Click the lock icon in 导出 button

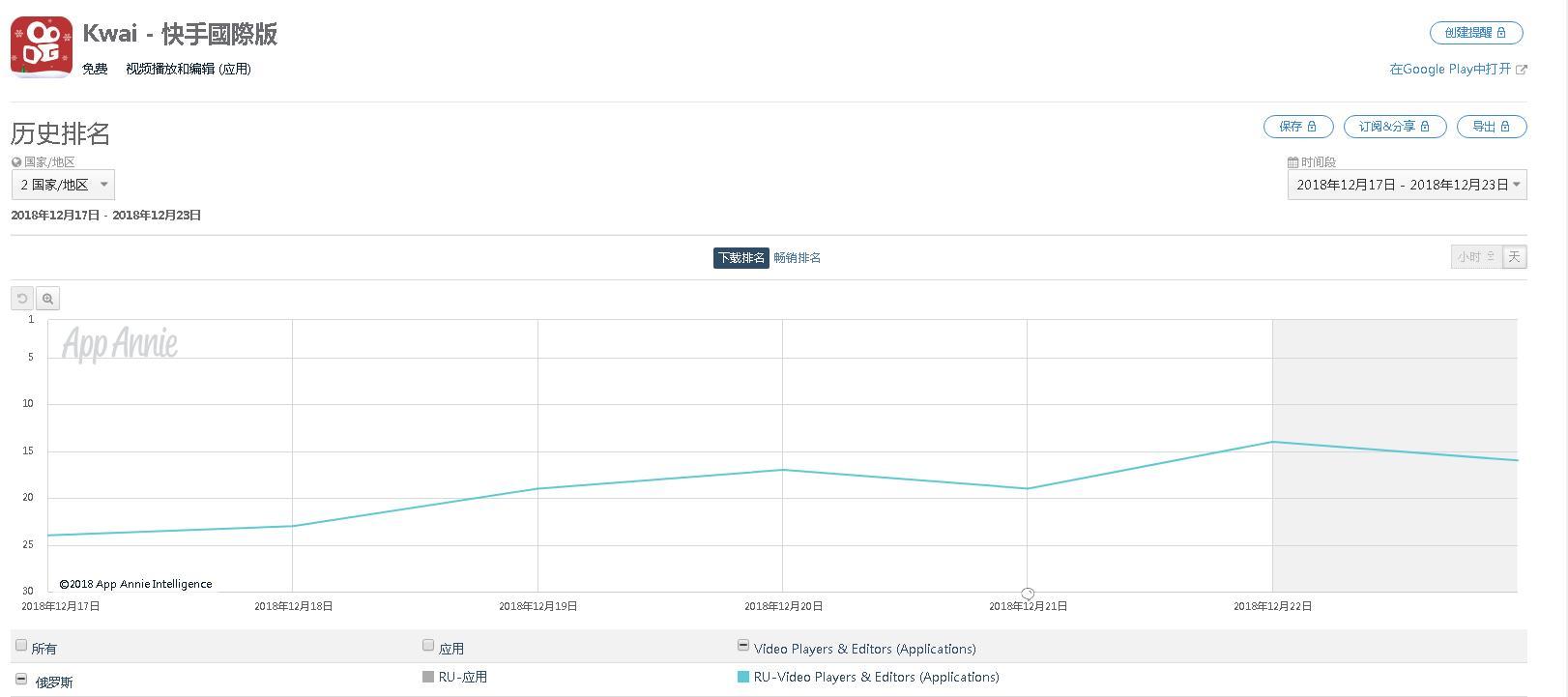click(1505, 127)
